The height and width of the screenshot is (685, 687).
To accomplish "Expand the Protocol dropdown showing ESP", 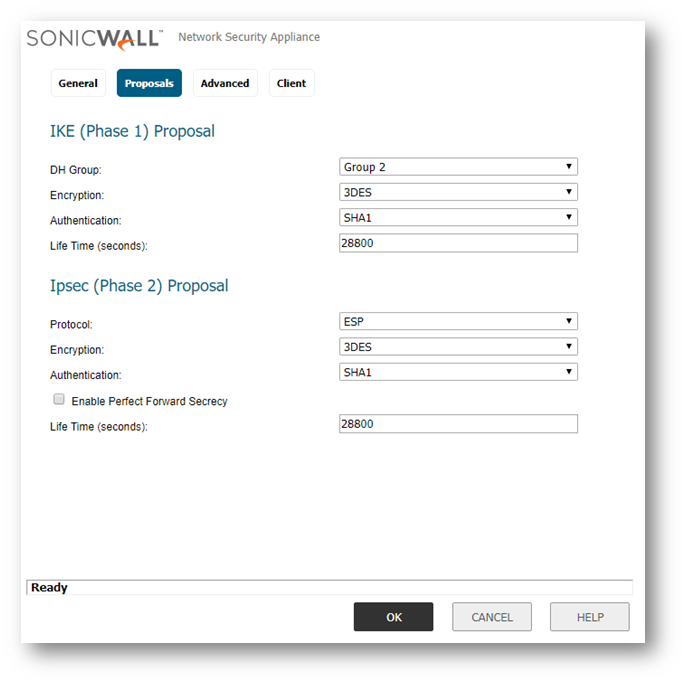I will (458, 321).
